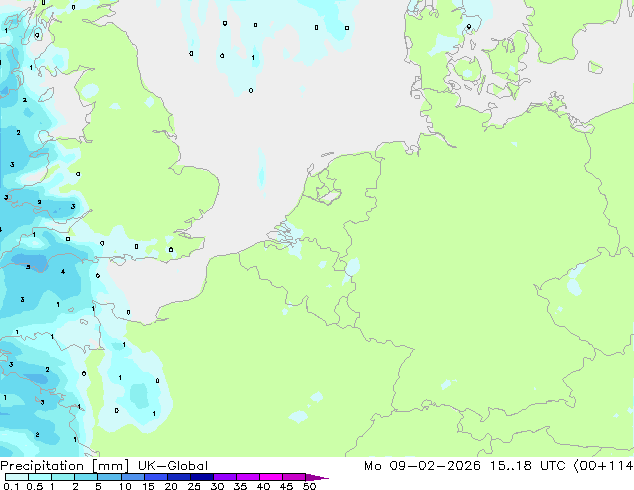
Task: Click the 0.1–0.5 mm legend color swatch
Action: 17,477
